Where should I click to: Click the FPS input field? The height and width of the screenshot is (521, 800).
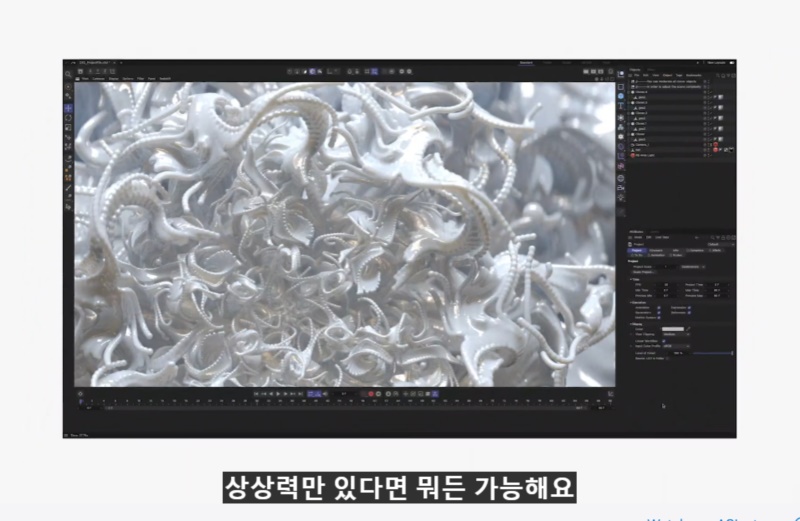click(x=666, y=285)
